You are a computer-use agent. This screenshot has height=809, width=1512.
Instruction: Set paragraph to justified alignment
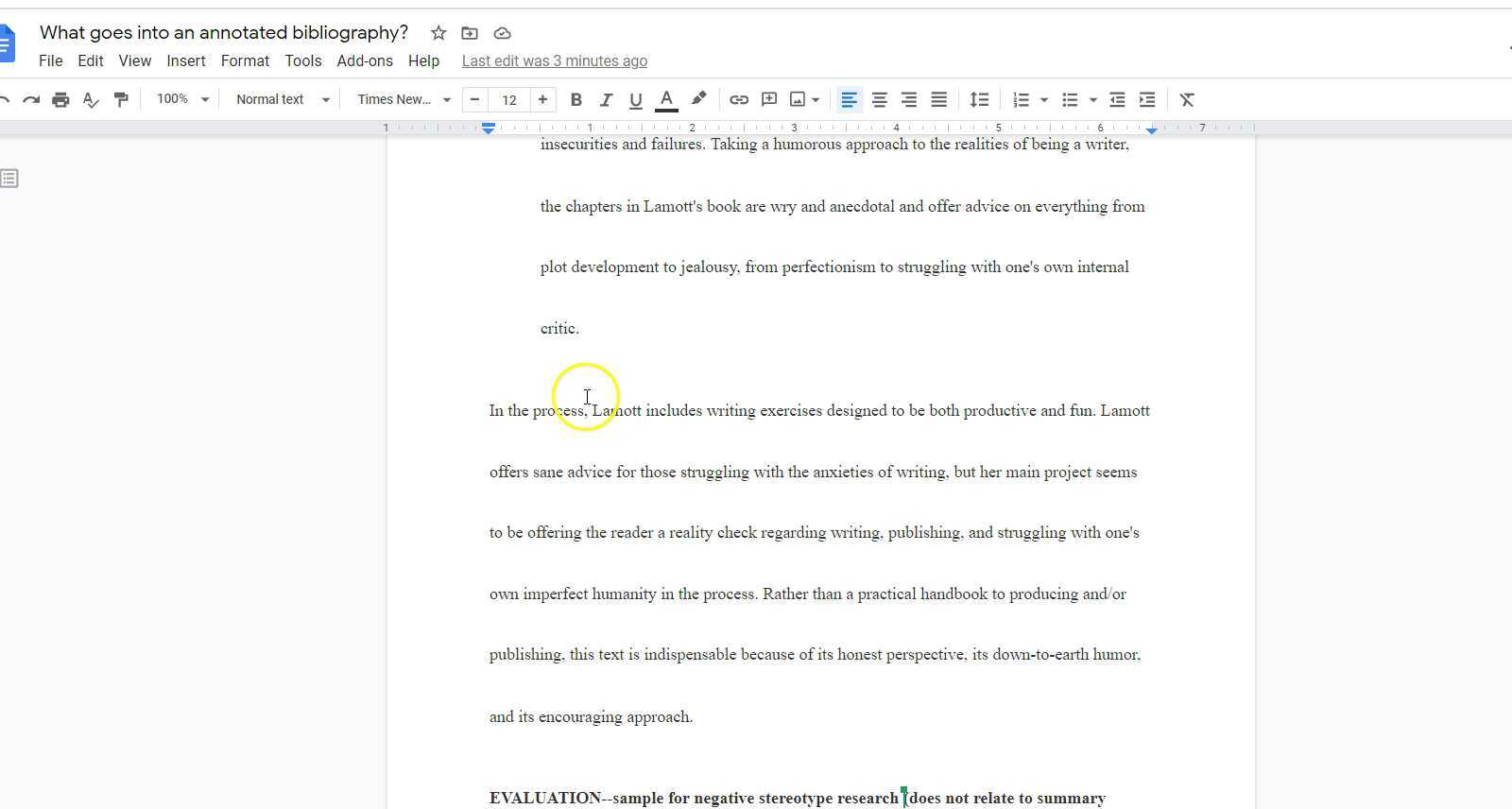click(x=939, y=99)
